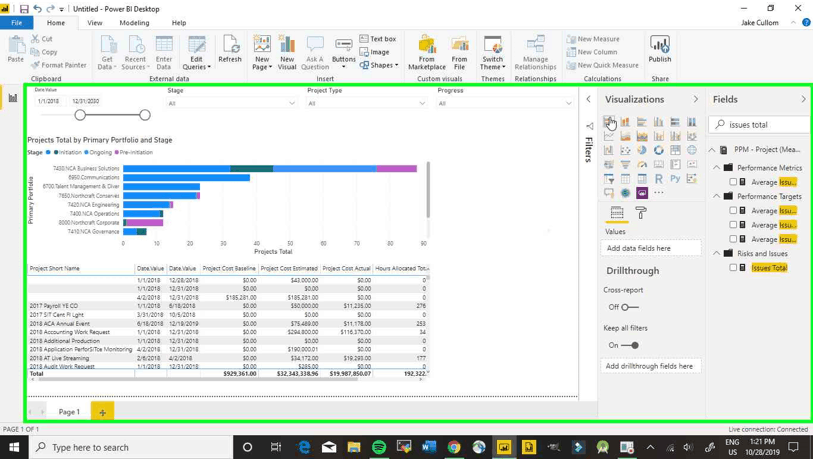This screenshot has width=814, height=460.
Task: Open more visuals via ellipsis icon
Action: click(x=659, y=193)
